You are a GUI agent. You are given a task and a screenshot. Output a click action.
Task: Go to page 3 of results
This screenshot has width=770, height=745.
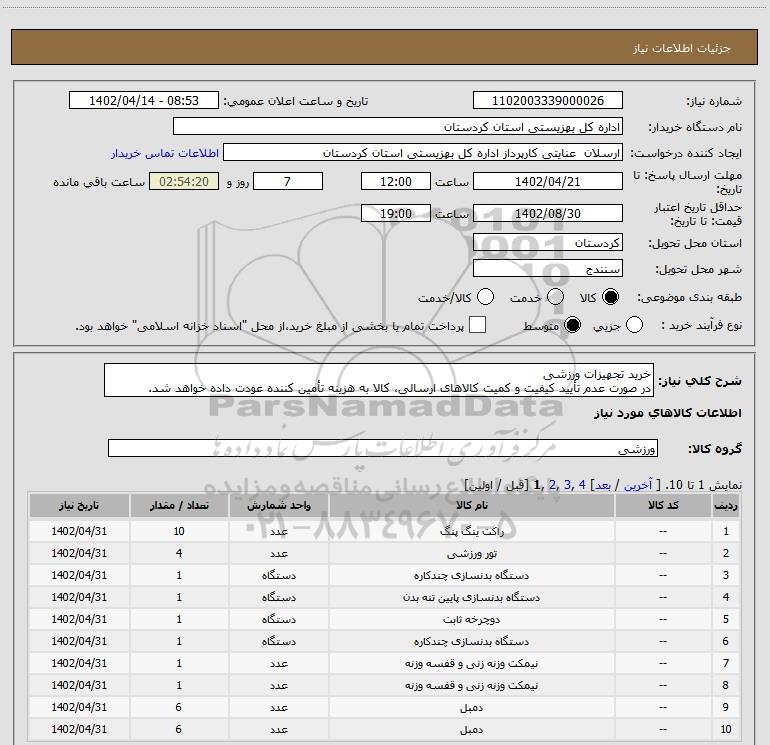567,485
